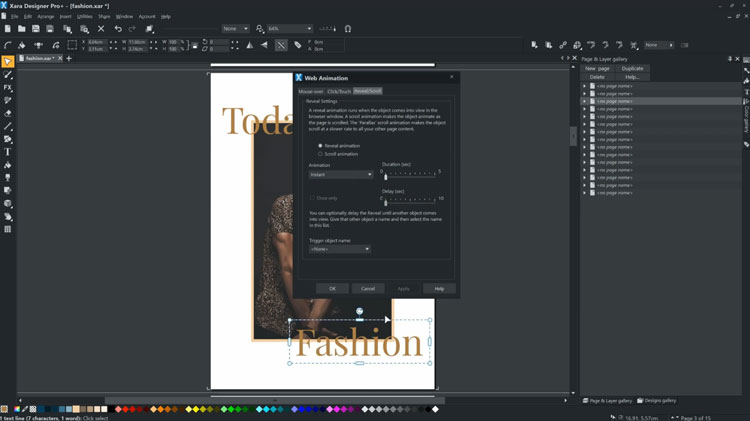Click the Fashion text on canvas

(359, 343)
